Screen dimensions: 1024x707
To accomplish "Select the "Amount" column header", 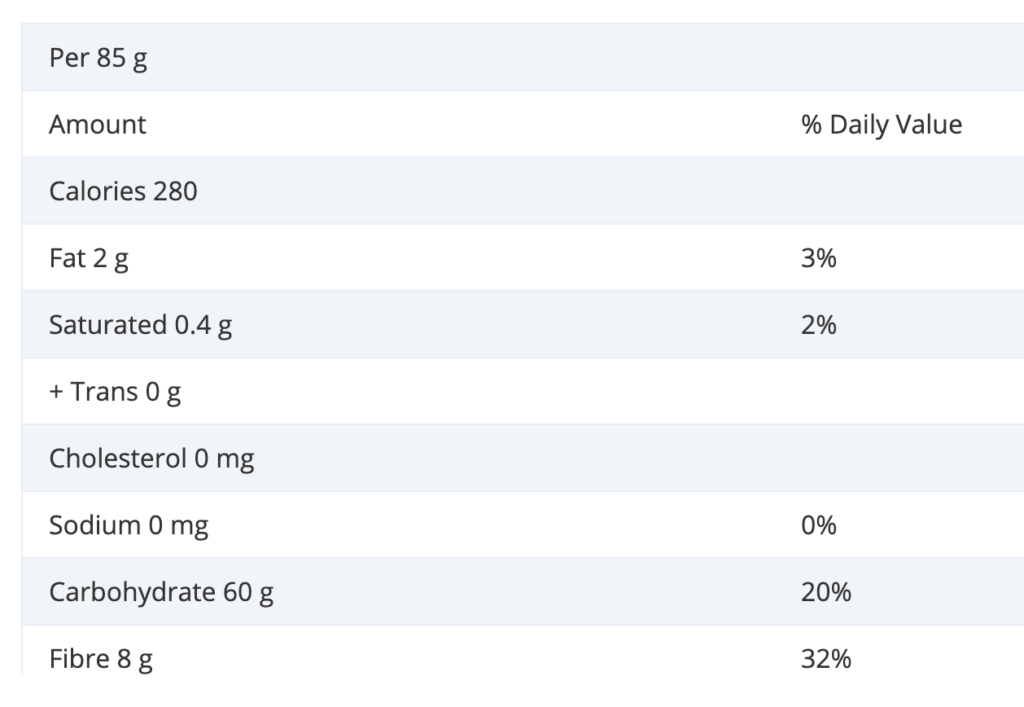I will coord(97,125).
